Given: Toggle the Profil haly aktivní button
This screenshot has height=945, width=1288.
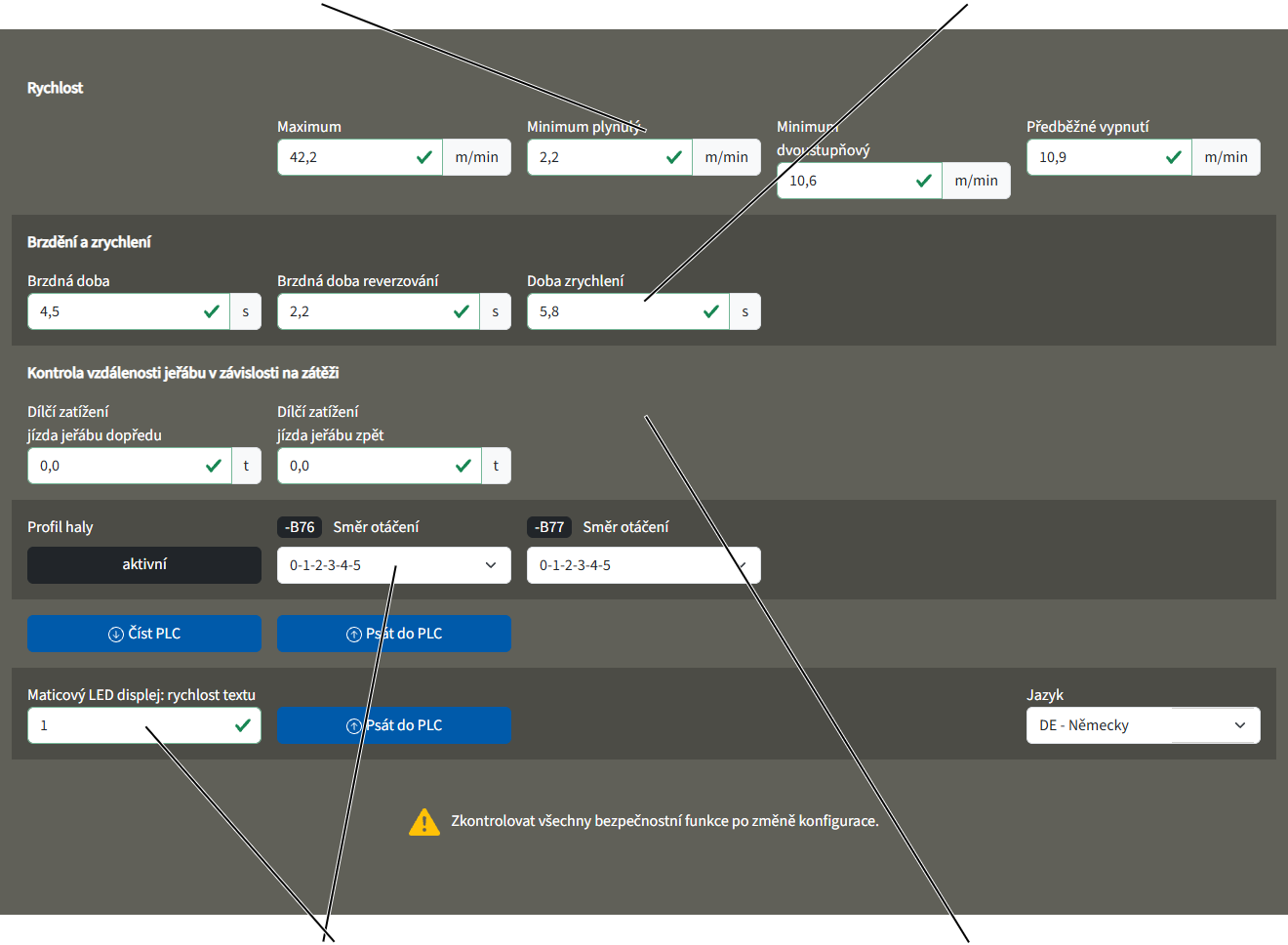Looking at the screenshot, I should (x=144, y=565).
